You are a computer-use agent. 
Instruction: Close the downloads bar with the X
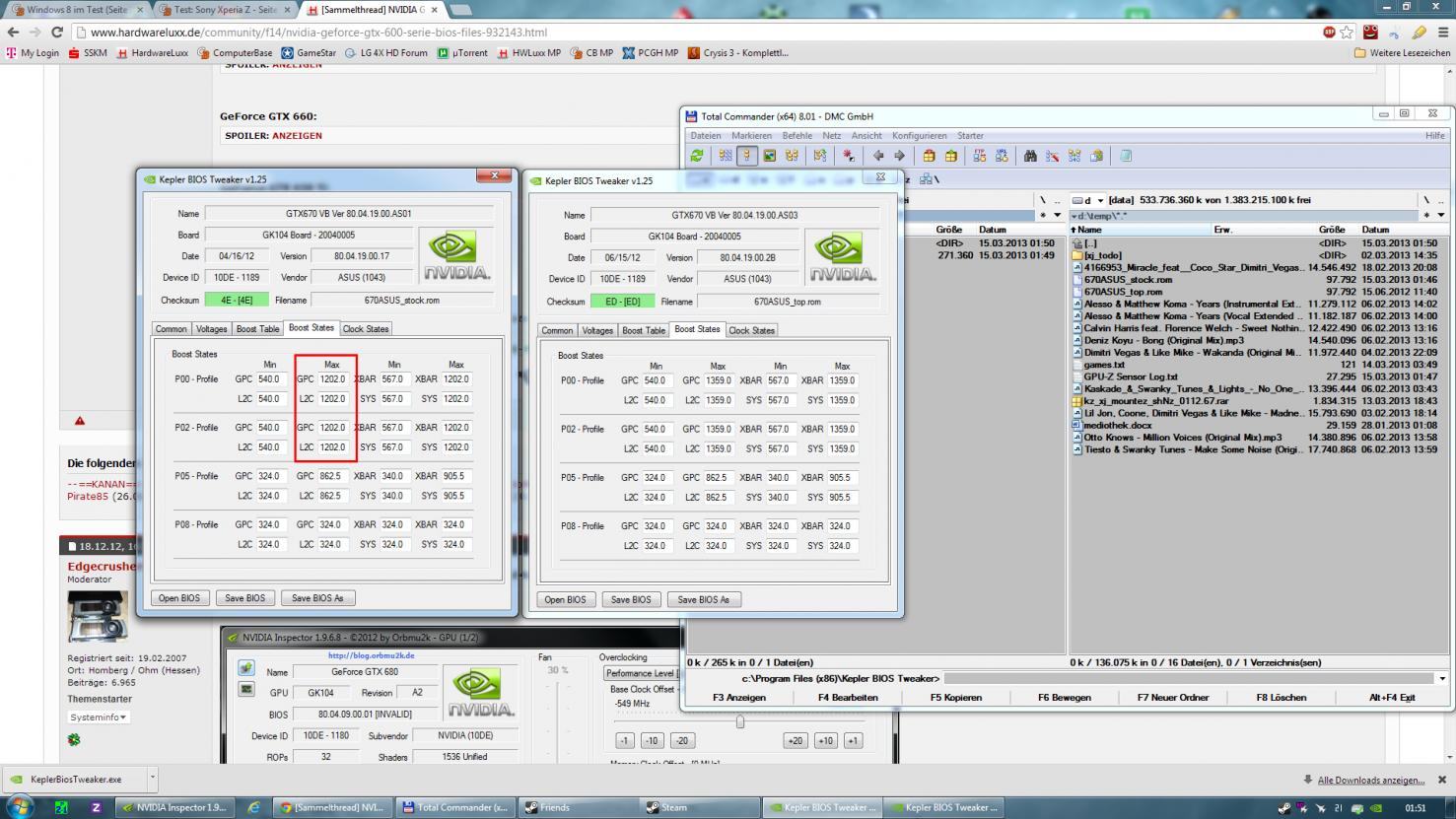pos(1441,780)
